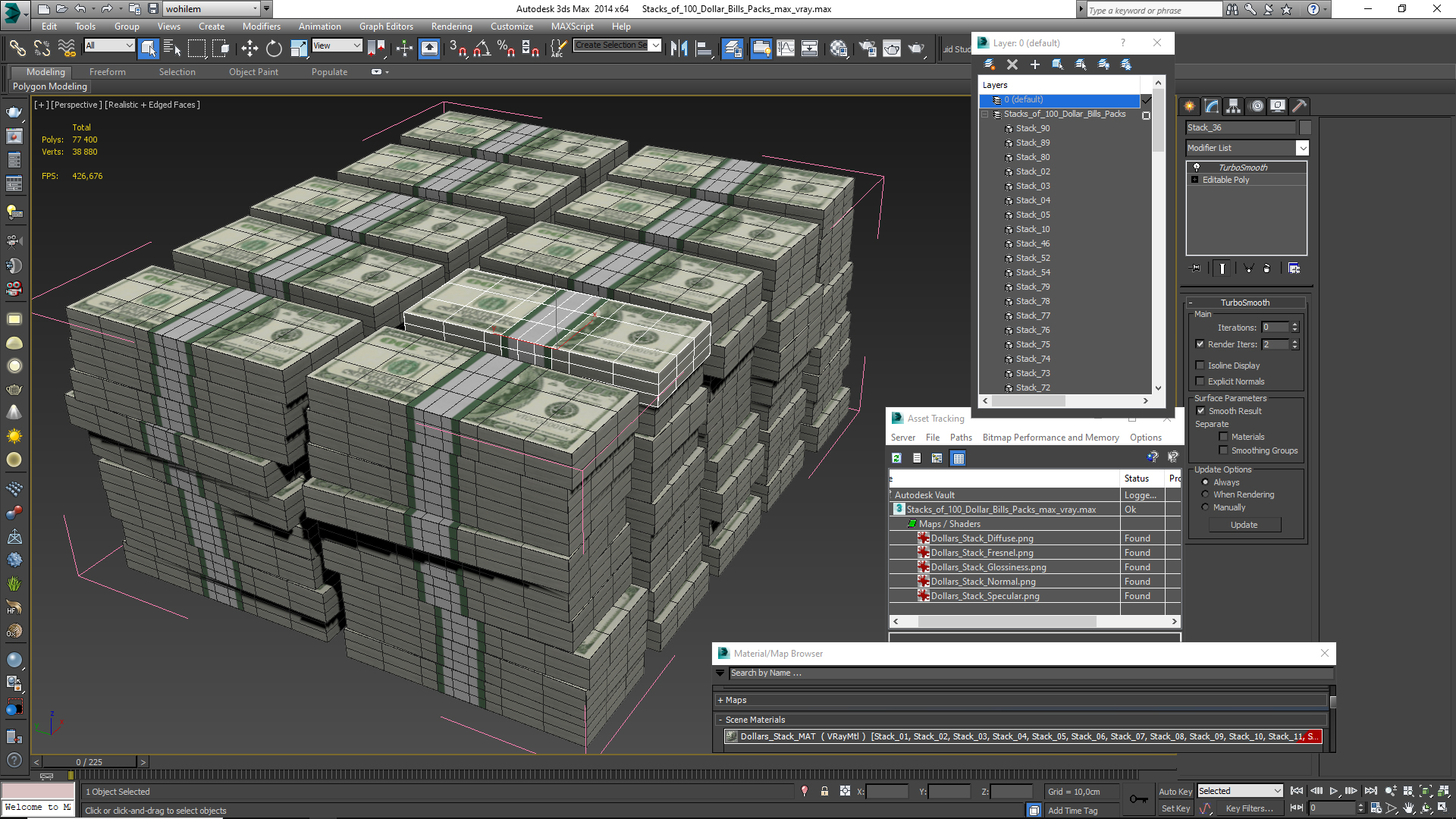The height and width of the screenshot is (819, 1456).
Task: Open the selection filter All dropdown
Action: (109, 45)
